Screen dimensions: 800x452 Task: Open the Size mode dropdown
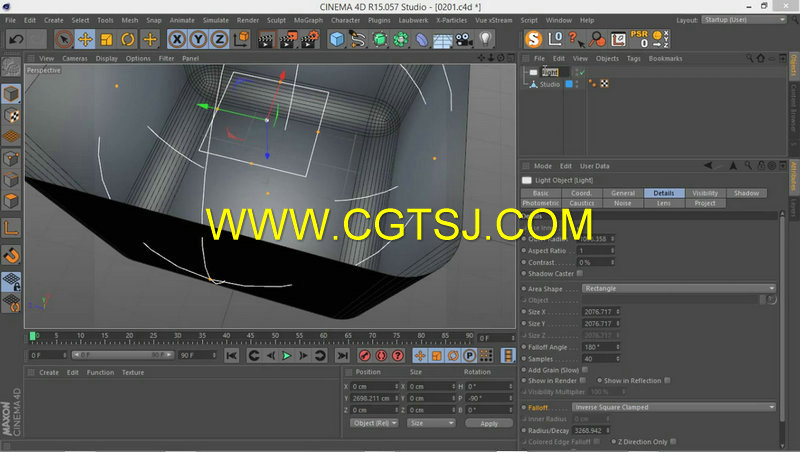click(431, 423)
